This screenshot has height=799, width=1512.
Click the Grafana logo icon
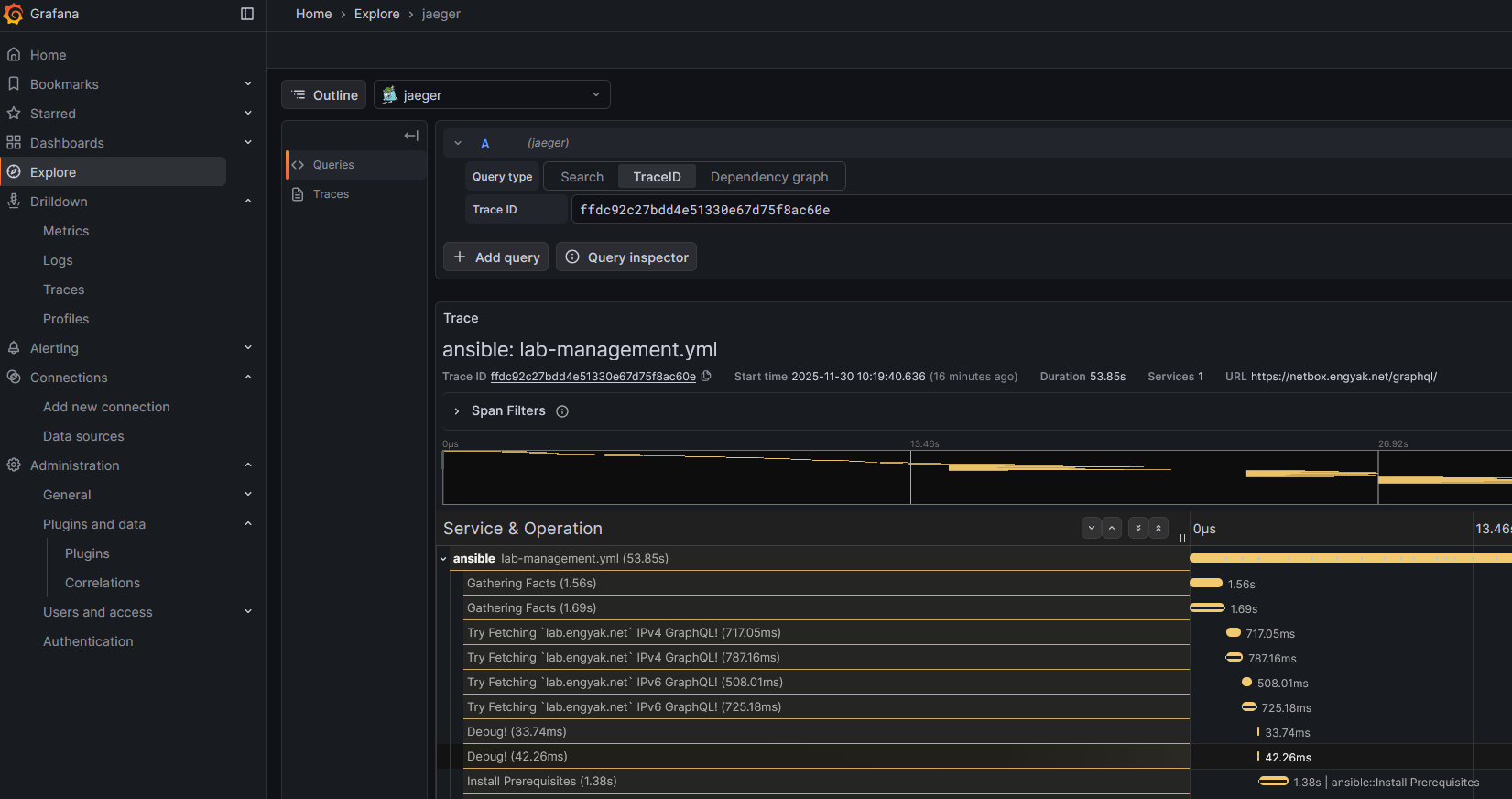14,14
